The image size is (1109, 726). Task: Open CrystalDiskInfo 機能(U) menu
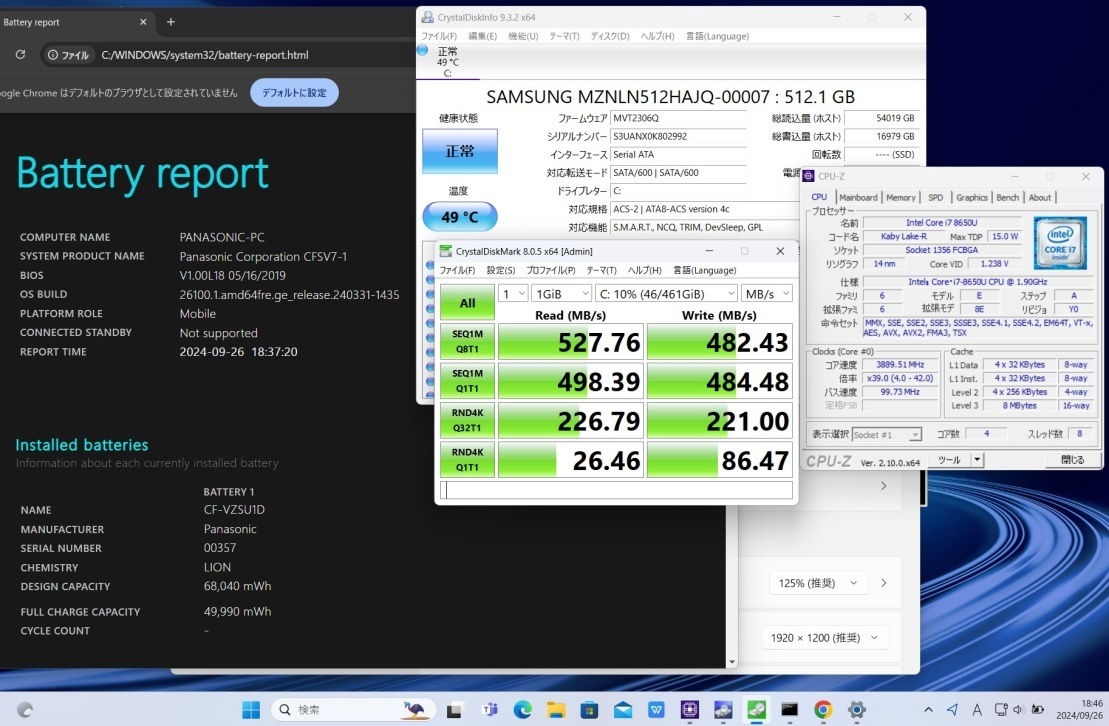(523, 36)
